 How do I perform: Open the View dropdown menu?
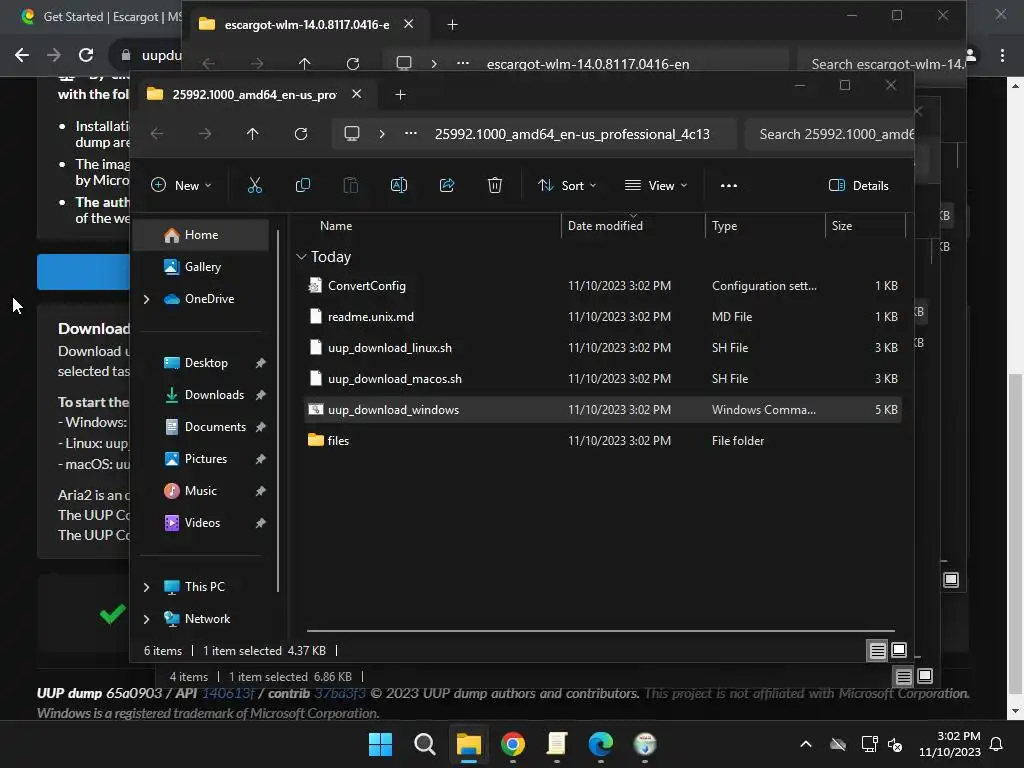click(656, 185)
